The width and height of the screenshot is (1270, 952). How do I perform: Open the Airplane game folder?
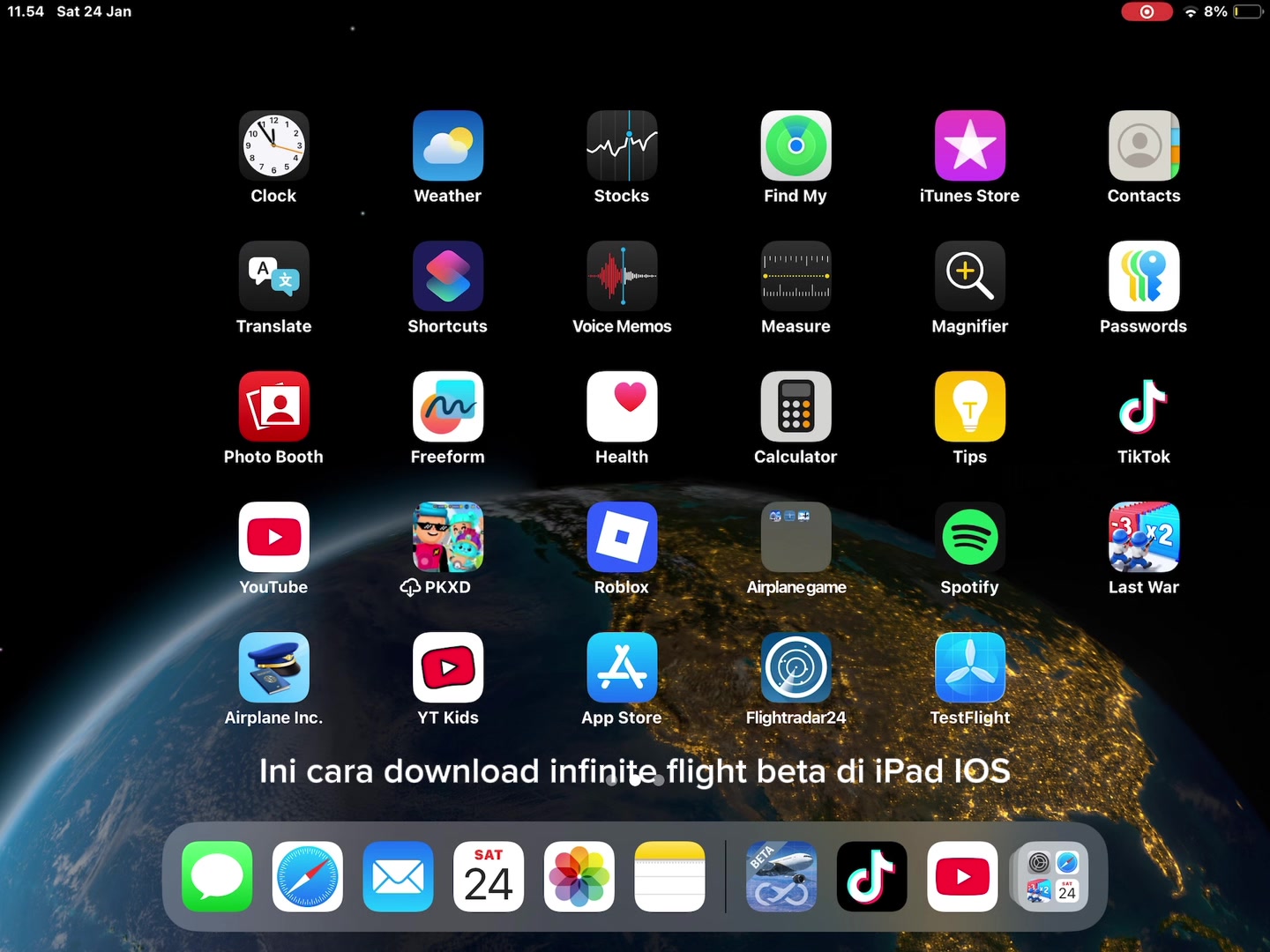point(796,537)
